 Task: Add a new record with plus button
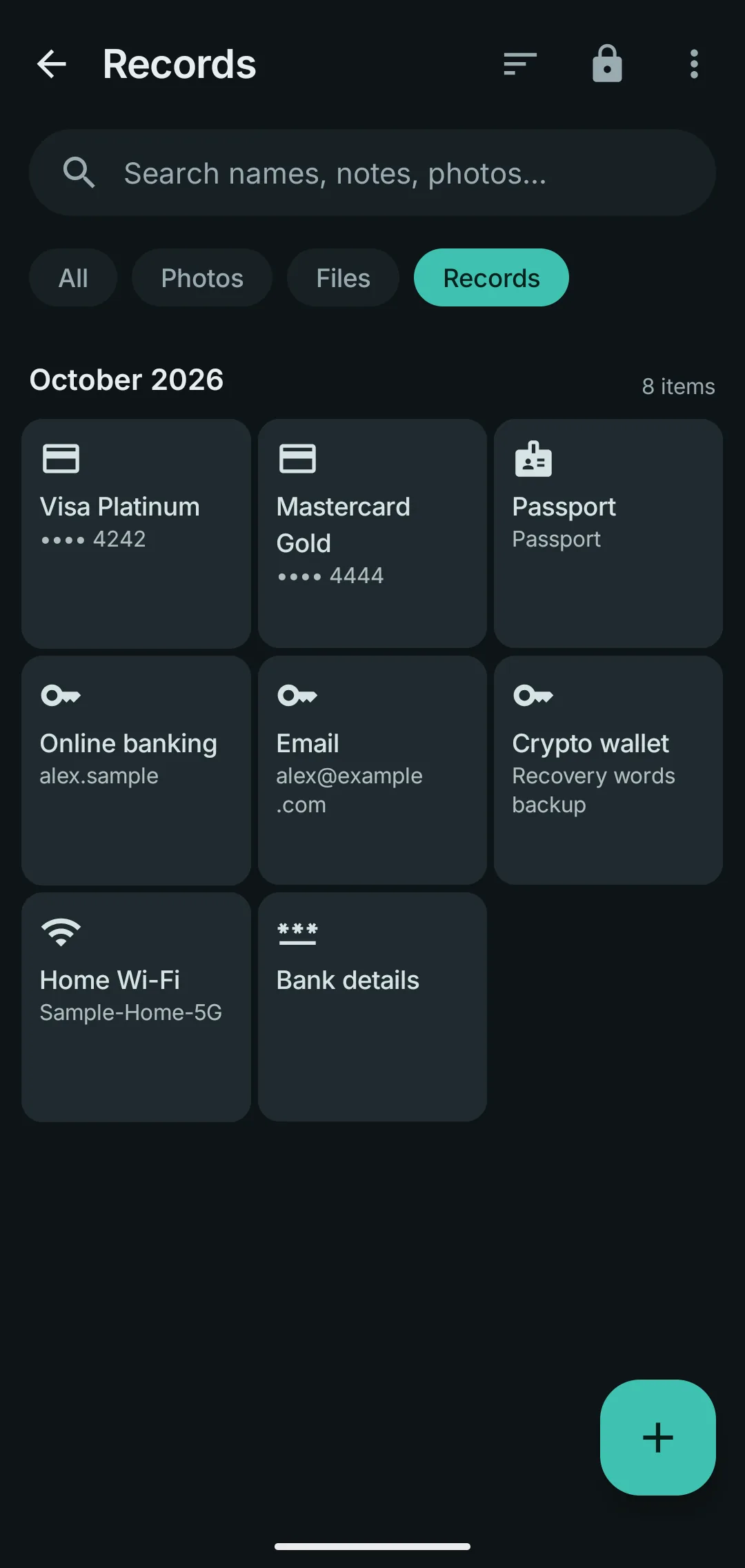pos(658,1438)
